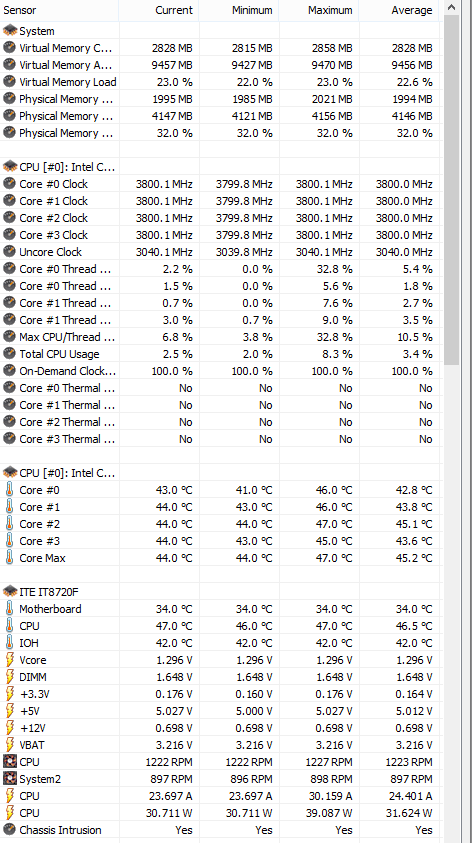The width and height of the screenshot is (474, 843).
Task: Select the Total CPU Usage row
Action: coord(220,354)
